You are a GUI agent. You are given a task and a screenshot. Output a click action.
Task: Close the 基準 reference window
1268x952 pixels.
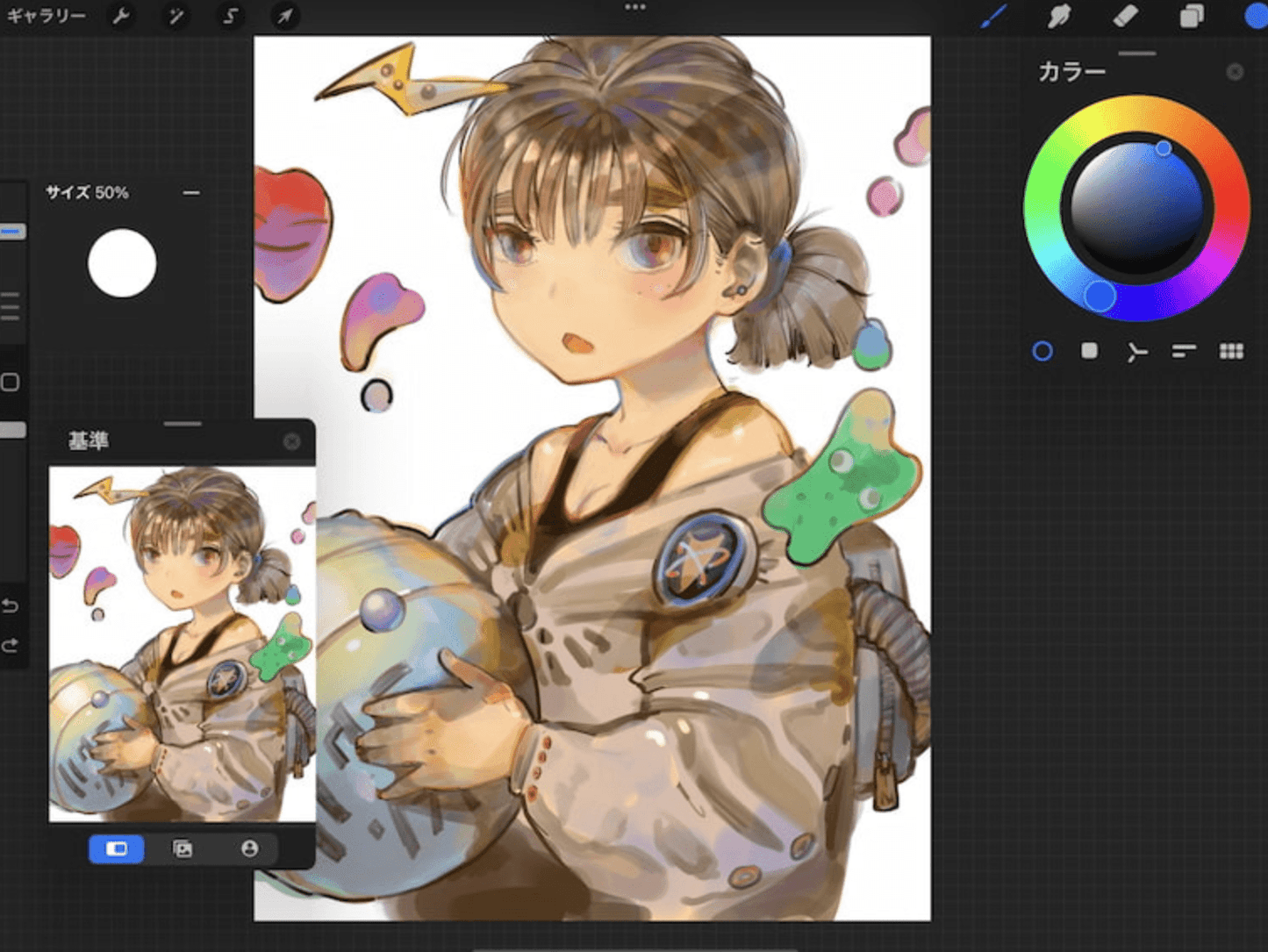tap(292, 441)
